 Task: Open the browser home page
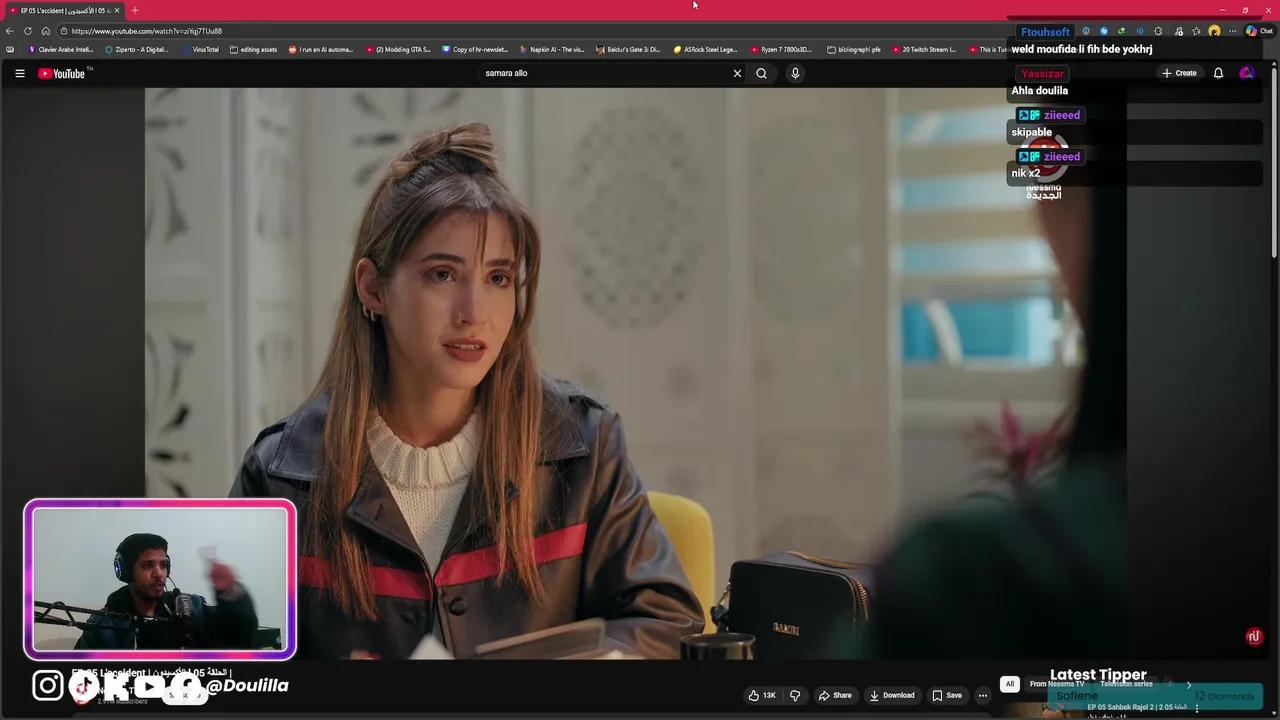click(45, 31)
